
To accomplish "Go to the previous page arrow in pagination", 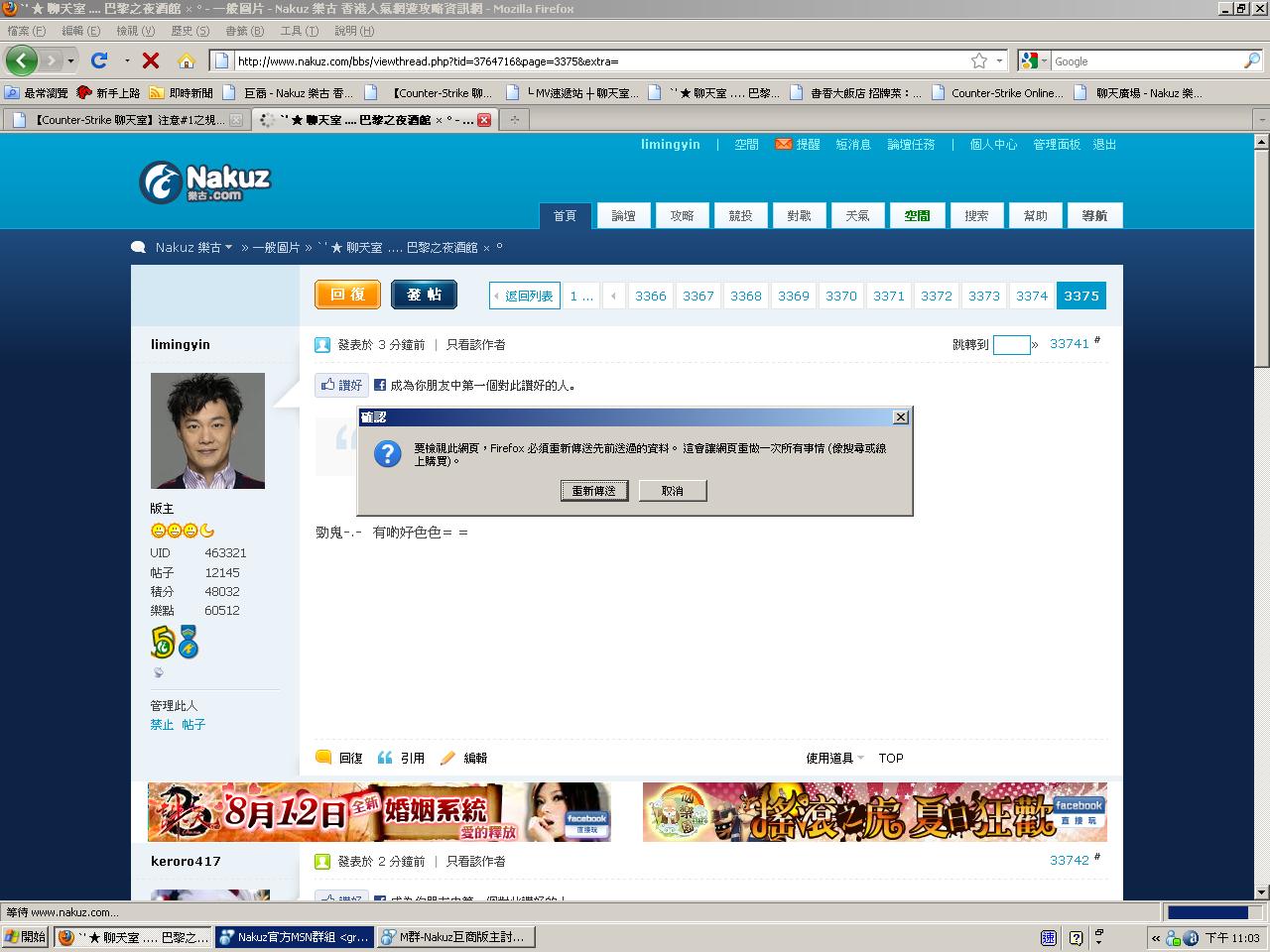I will 613,296.
